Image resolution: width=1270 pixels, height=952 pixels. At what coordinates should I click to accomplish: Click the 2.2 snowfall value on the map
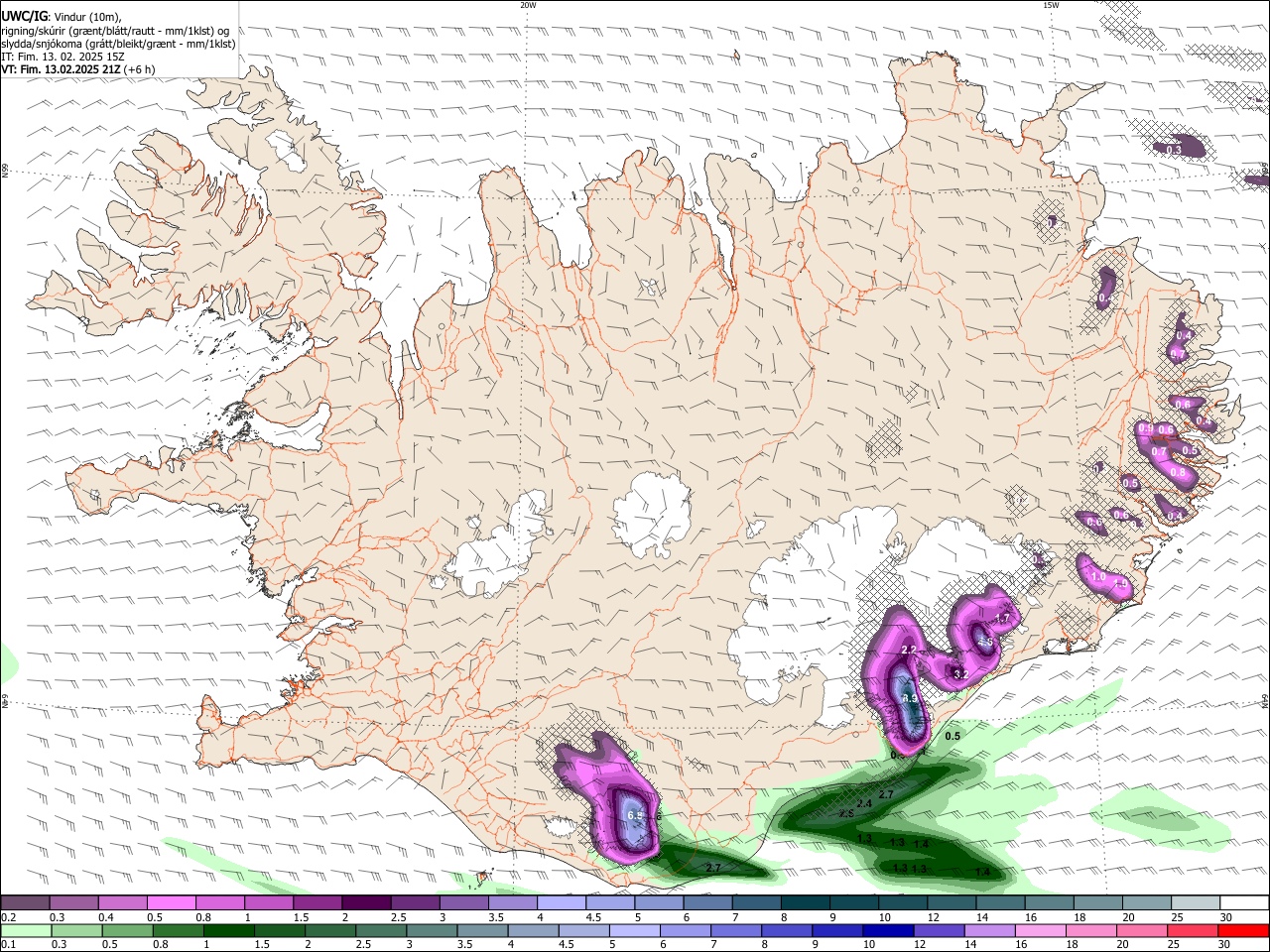(x=909, y=650)
